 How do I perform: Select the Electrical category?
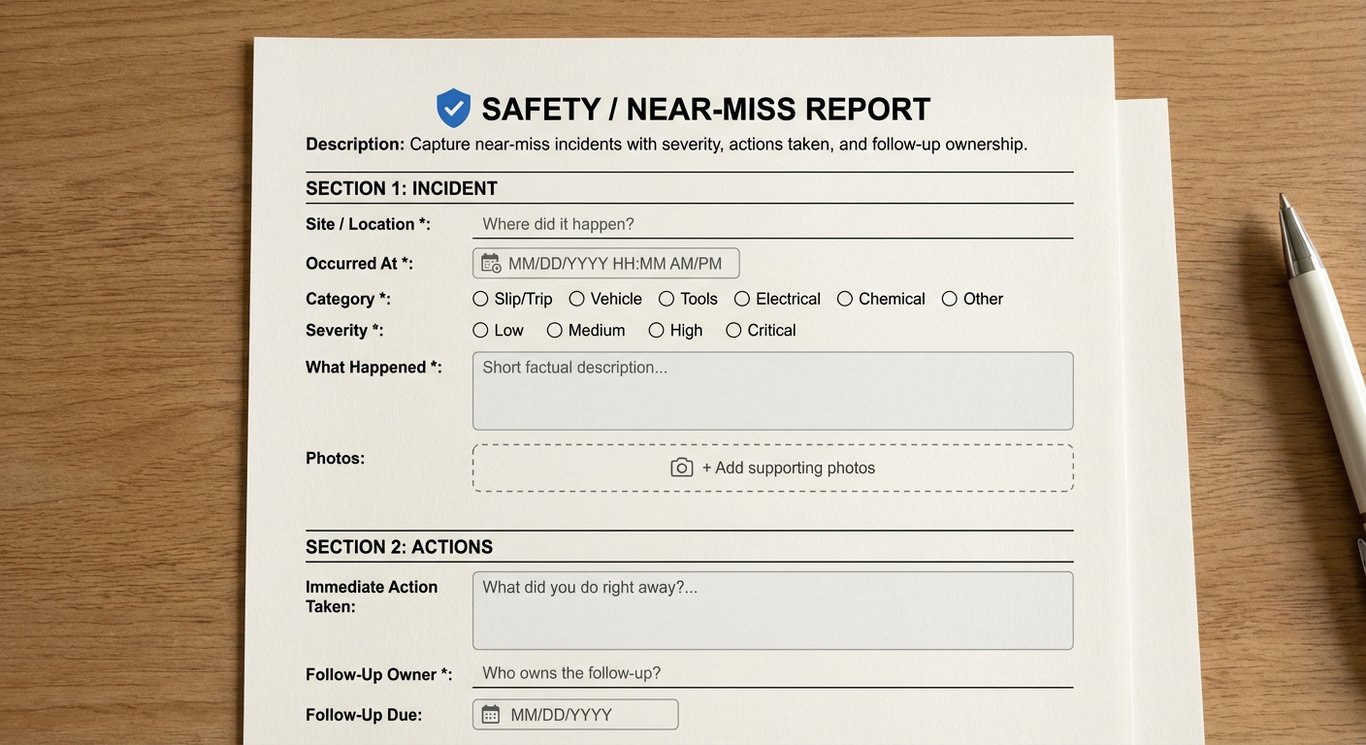742,298
